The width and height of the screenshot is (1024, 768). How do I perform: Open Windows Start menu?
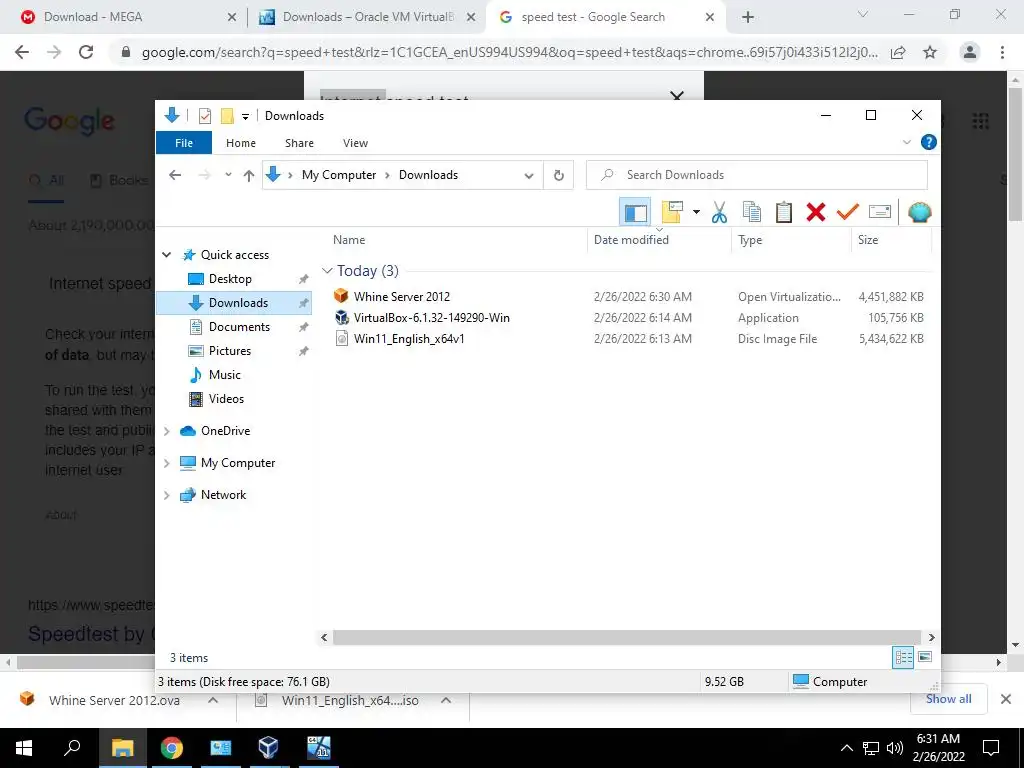pos(24,748)
